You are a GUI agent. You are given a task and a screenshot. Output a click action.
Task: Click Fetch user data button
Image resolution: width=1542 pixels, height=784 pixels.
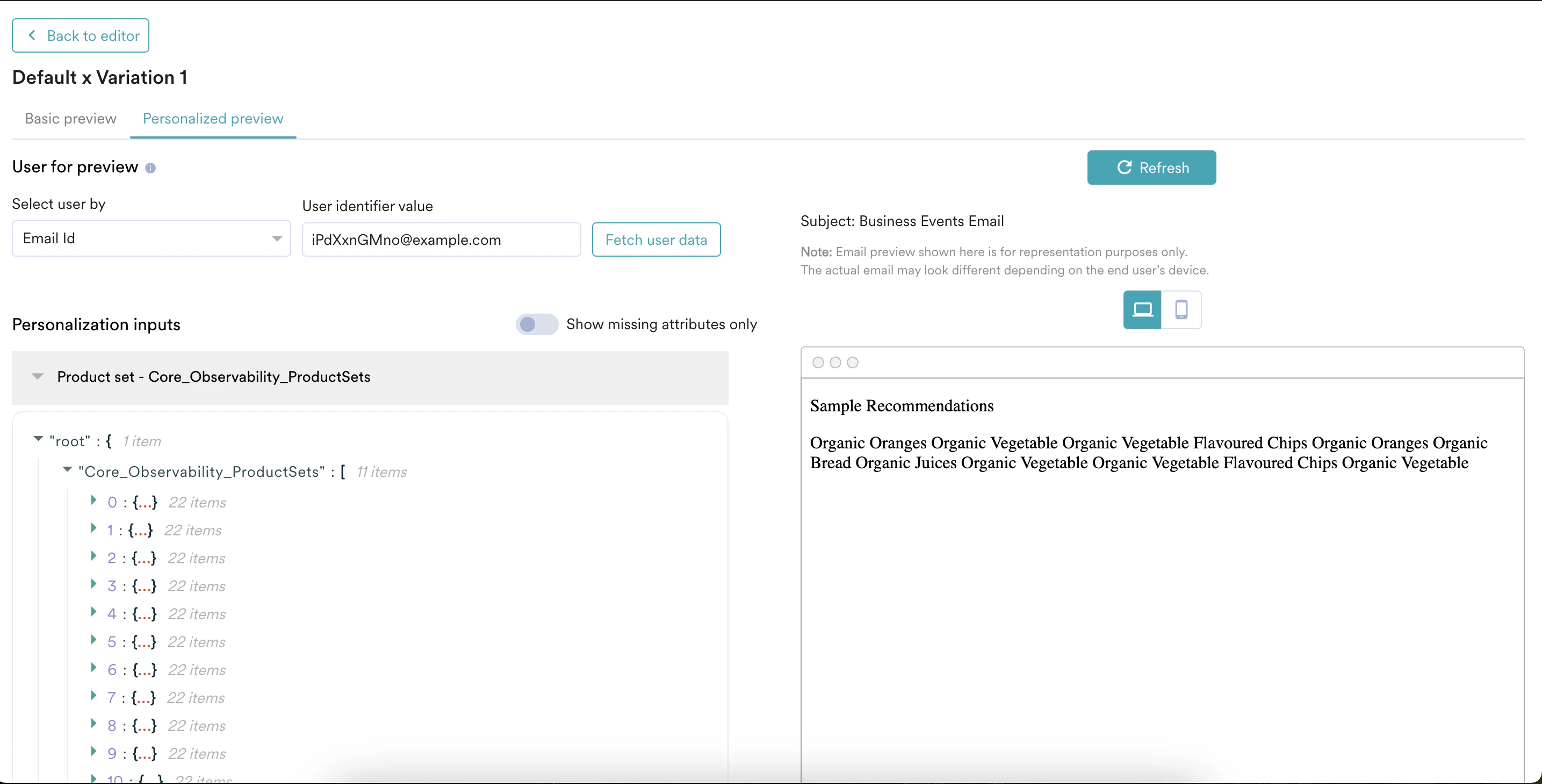[x=655, y=240]
